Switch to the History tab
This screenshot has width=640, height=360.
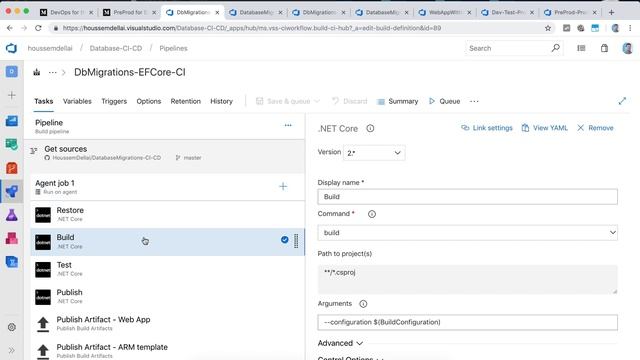221,101
